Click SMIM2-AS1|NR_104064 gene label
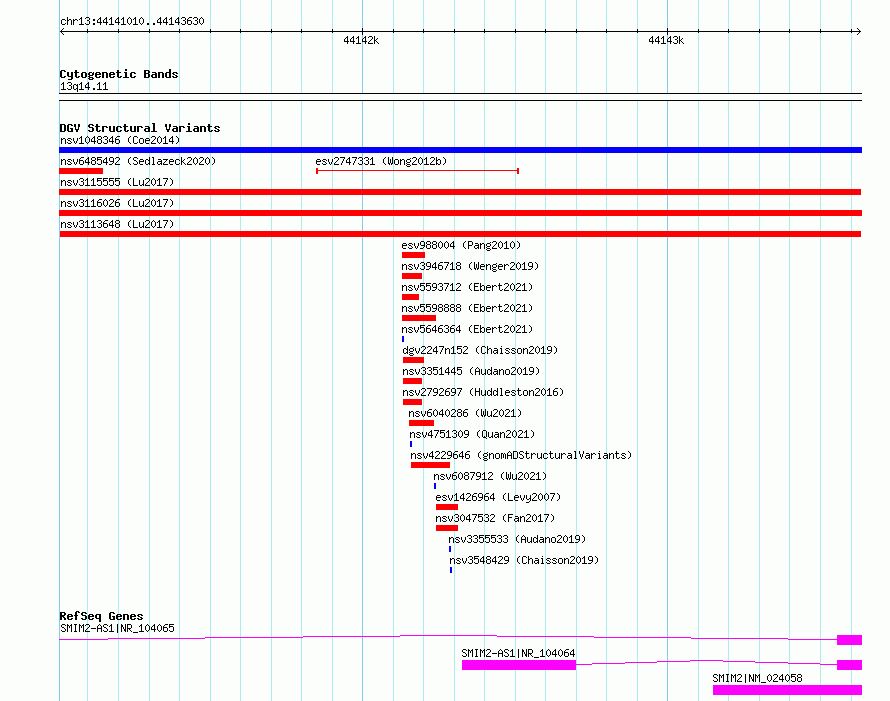The image size is (890, 701). (x=518, y=653)
